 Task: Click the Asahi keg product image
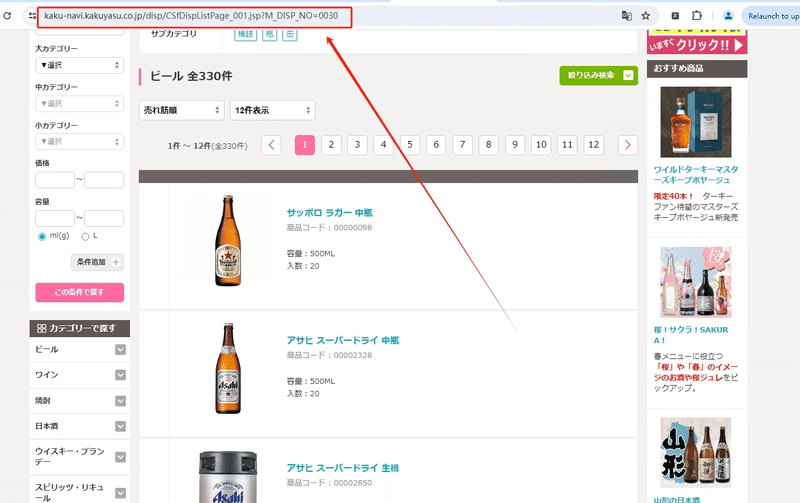(228, 476)
